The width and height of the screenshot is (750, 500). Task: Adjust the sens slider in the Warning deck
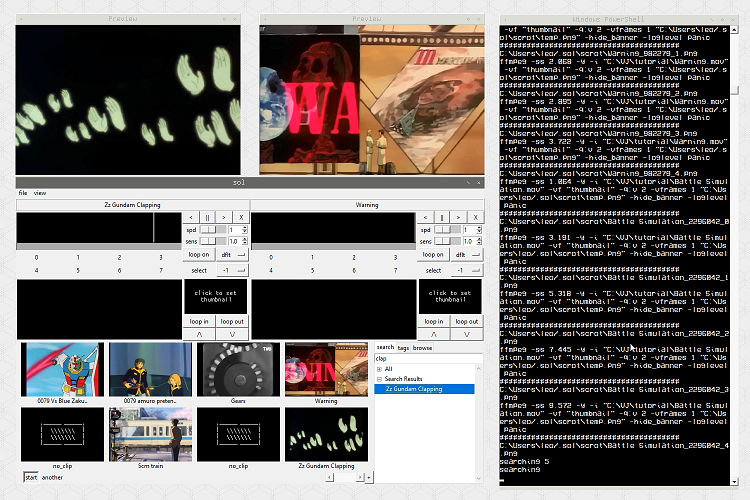[x=447, y=241]
